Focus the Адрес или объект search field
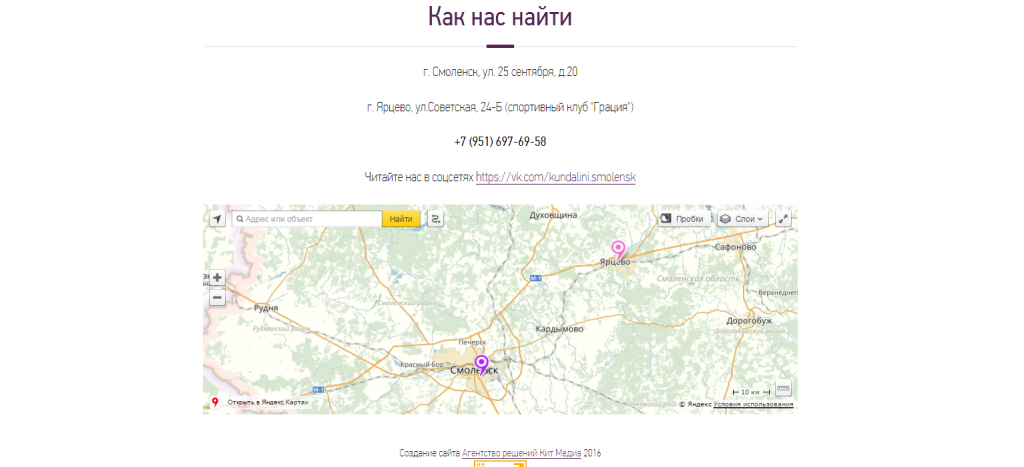Viewport: 1024px width, 467px height. coord(307,219)
